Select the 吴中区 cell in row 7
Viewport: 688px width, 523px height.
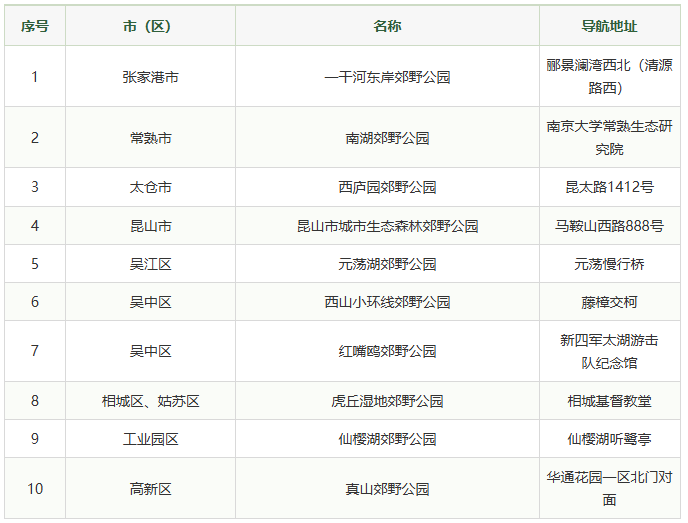point(150,351)
